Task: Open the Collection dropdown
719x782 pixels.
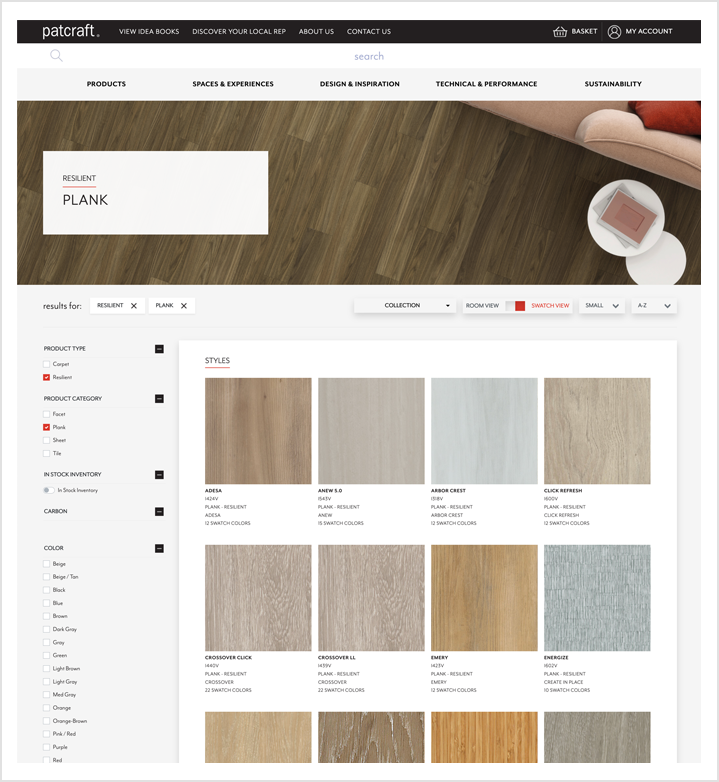Action: pos(405,306)
